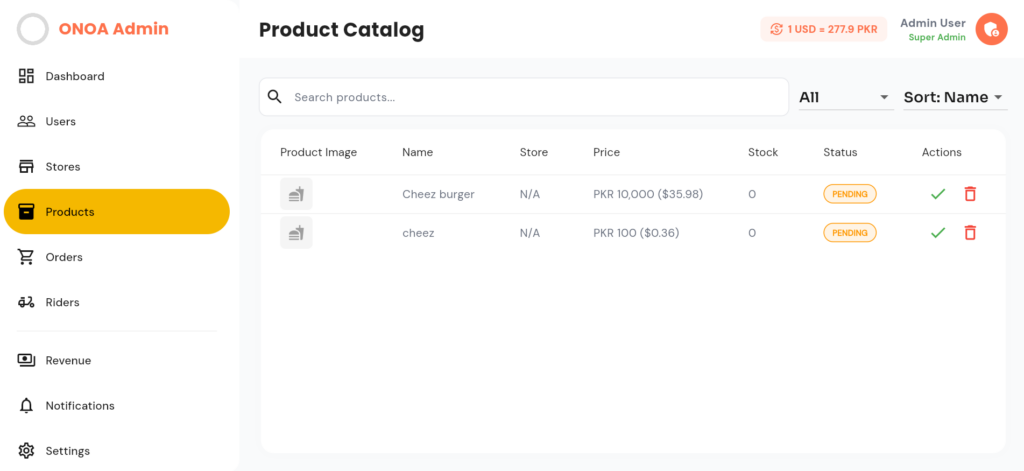Click the Orders shopping cart icon
Image resolution: width=1024 pixels, height=471 pixels.
(26, 257)
